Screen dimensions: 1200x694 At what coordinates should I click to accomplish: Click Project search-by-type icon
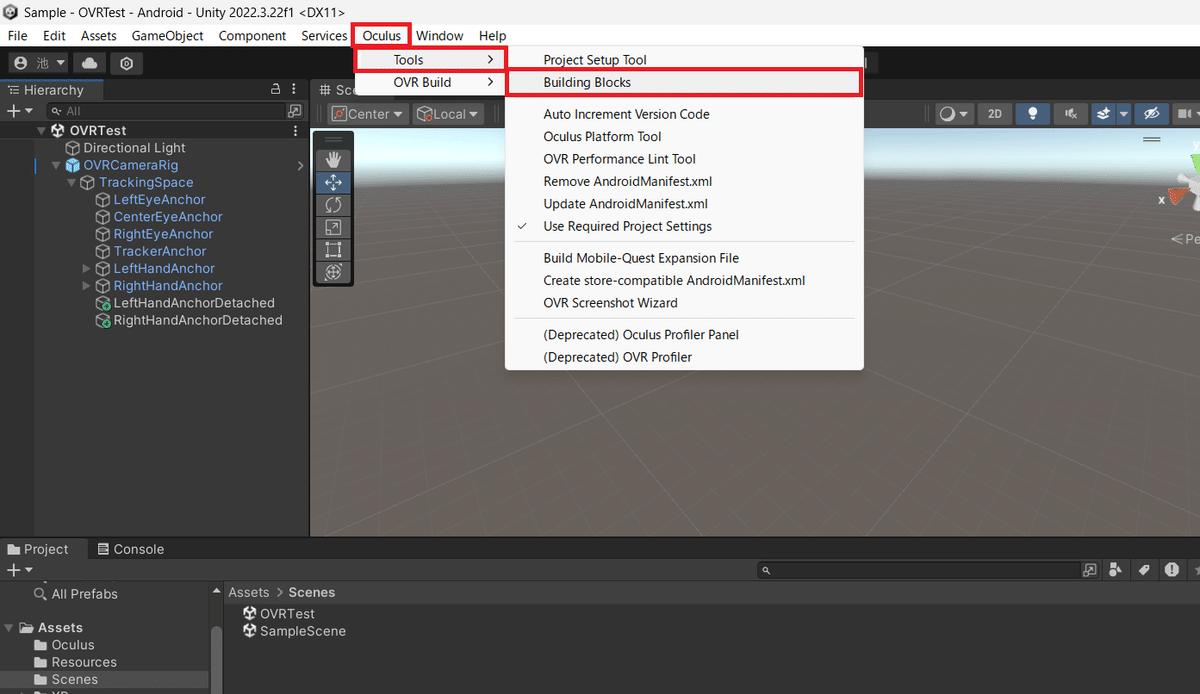click(1117, 570)
